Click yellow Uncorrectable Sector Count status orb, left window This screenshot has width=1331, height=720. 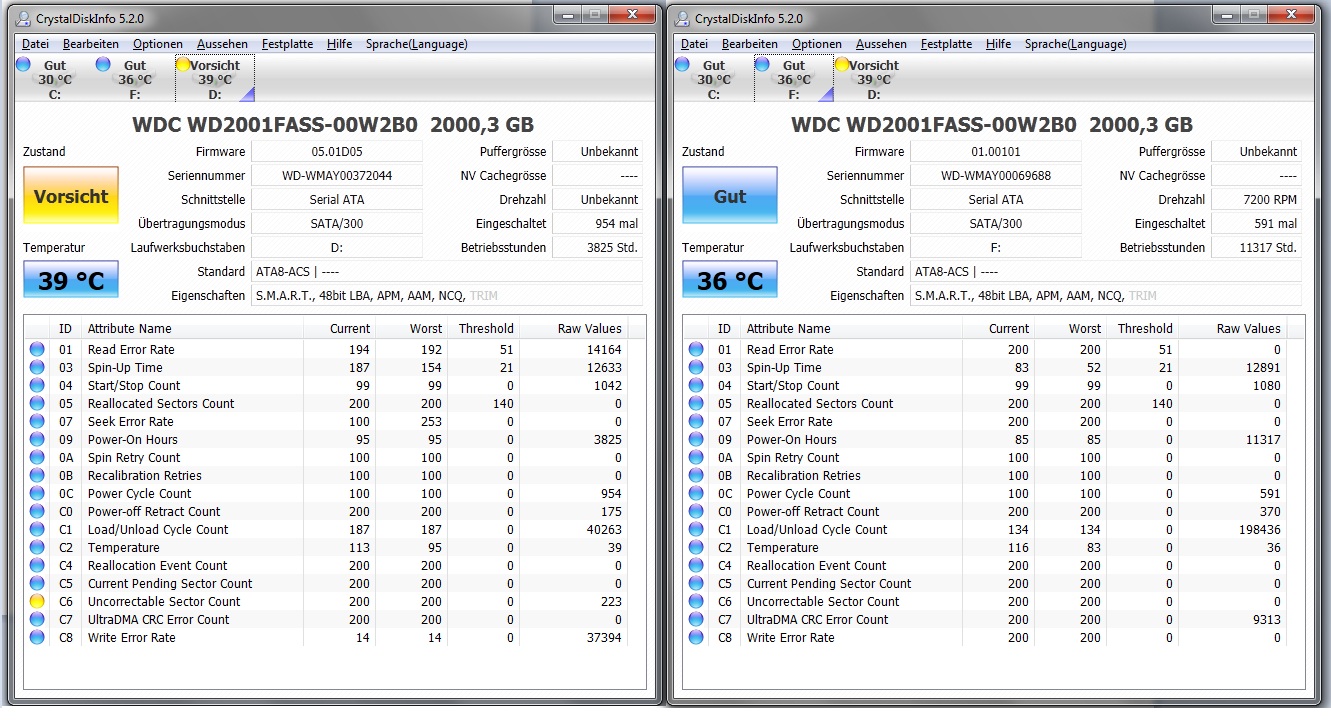tap(37, 601)
